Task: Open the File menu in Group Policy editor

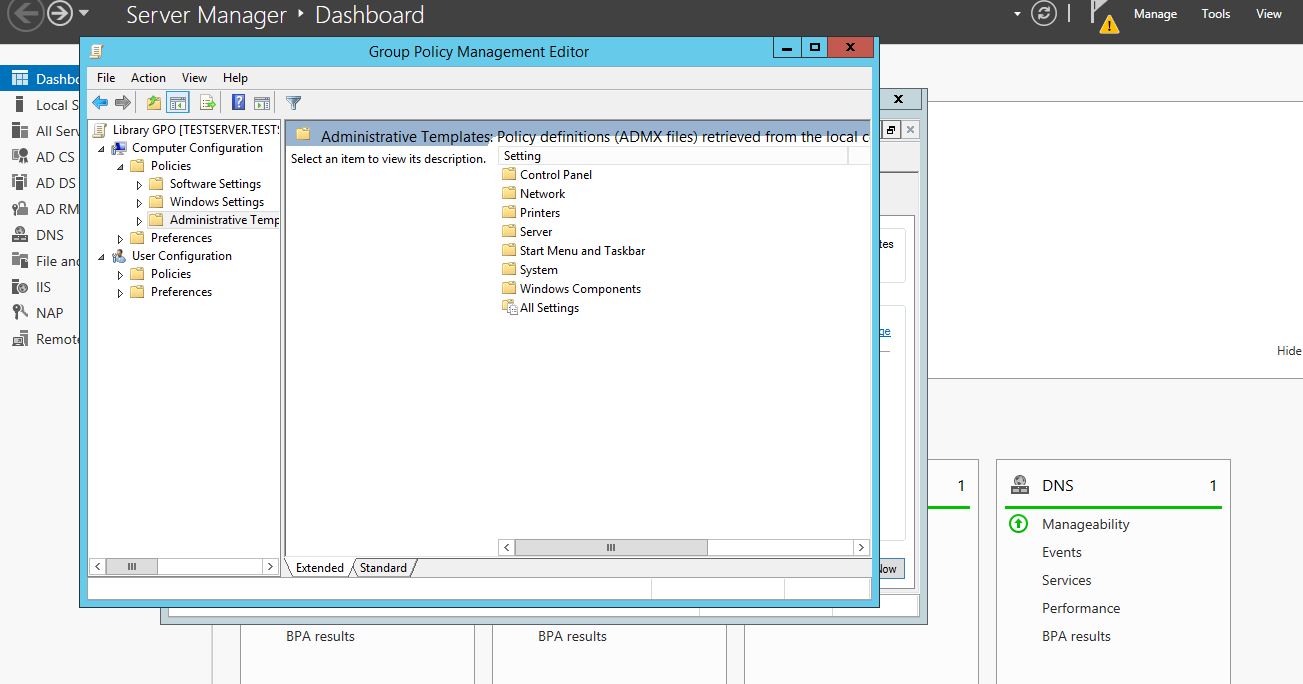Action: 106,78
